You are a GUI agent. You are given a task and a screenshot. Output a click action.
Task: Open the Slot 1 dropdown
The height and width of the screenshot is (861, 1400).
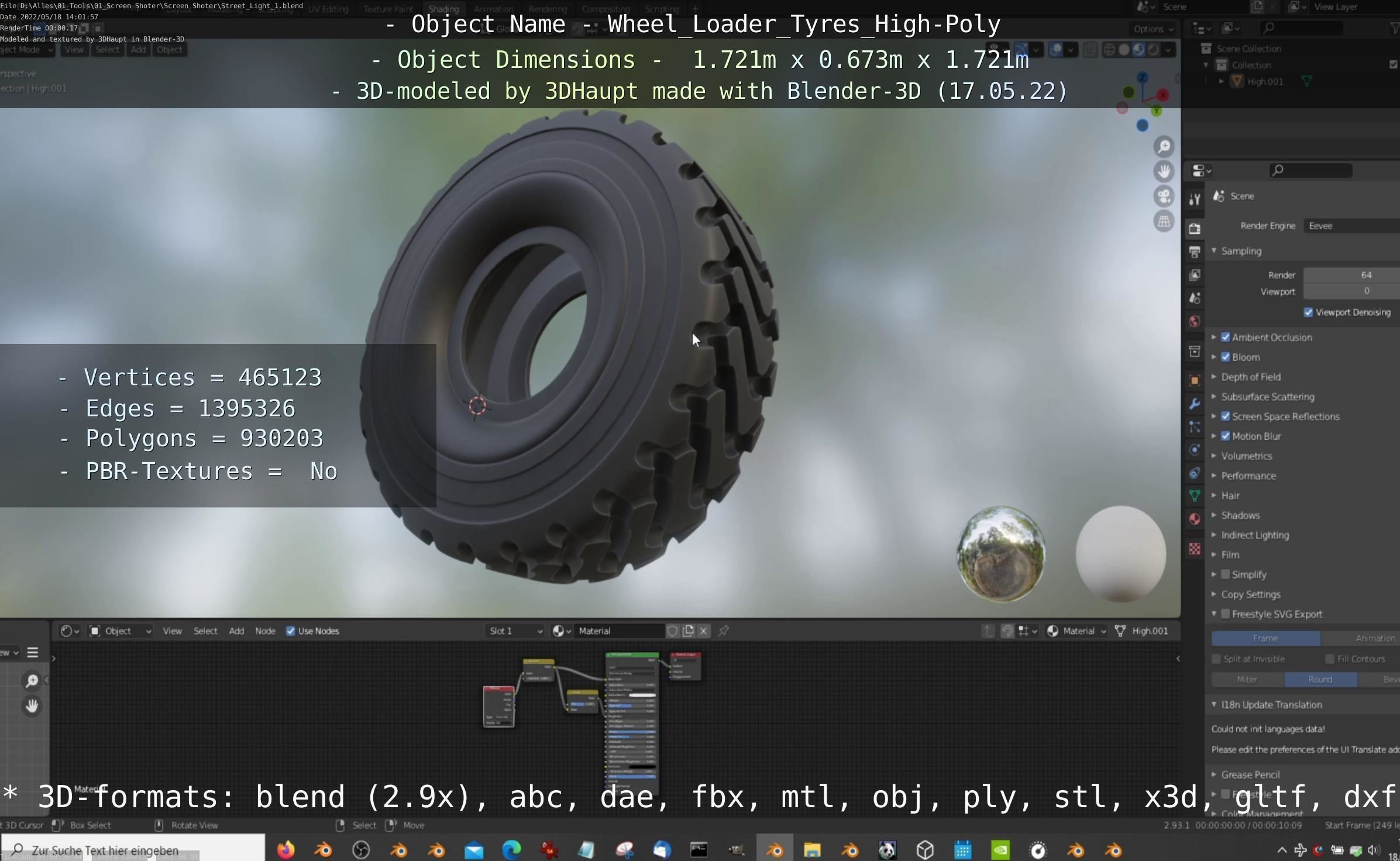point(515,631)
